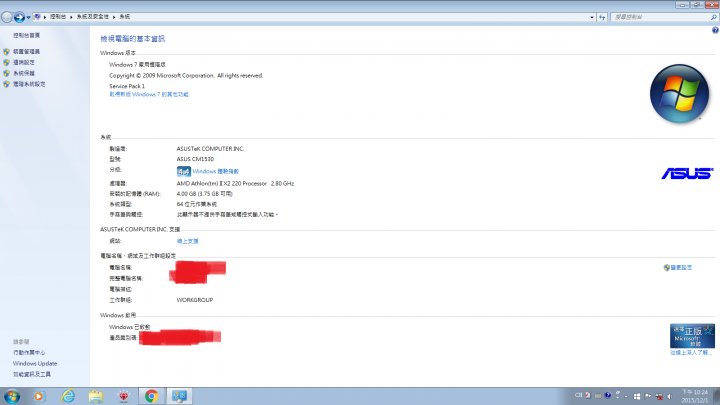Launch Internet Explorer from taskbar

click(x=68, y=396)
